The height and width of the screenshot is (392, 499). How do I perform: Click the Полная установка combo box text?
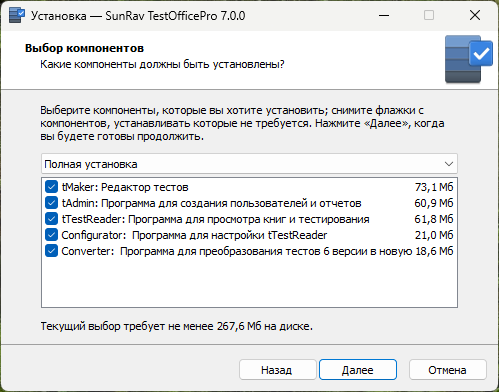(91, 164)
